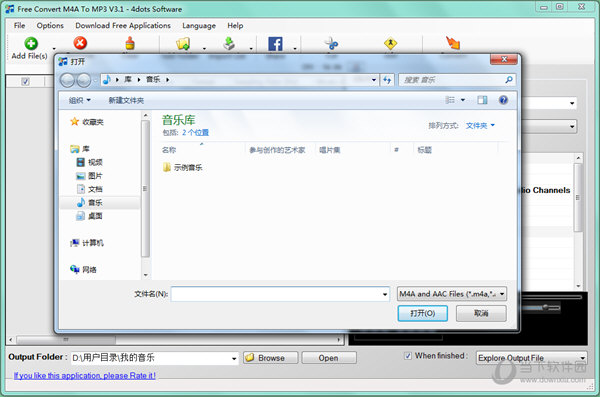This screenshot has height=397, width=600.
Task: Select 计算机 computer in navigation pane
Action: (87, 243)
